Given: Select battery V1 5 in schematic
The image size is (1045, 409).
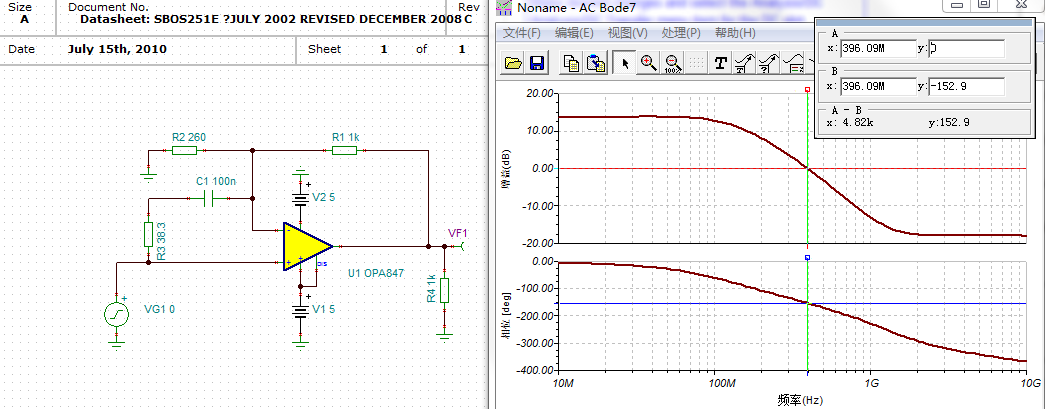Looking at the screenshot, I should (301, 310).
